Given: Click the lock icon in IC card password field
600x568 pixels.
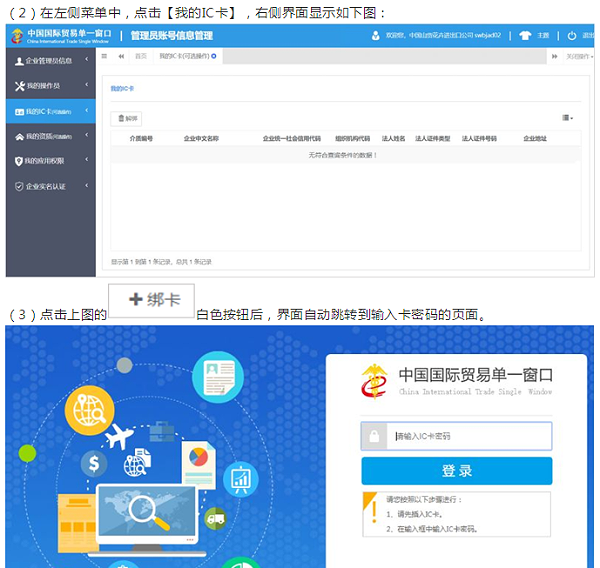Looking at the screenshot, I should (x=375, y=436).
